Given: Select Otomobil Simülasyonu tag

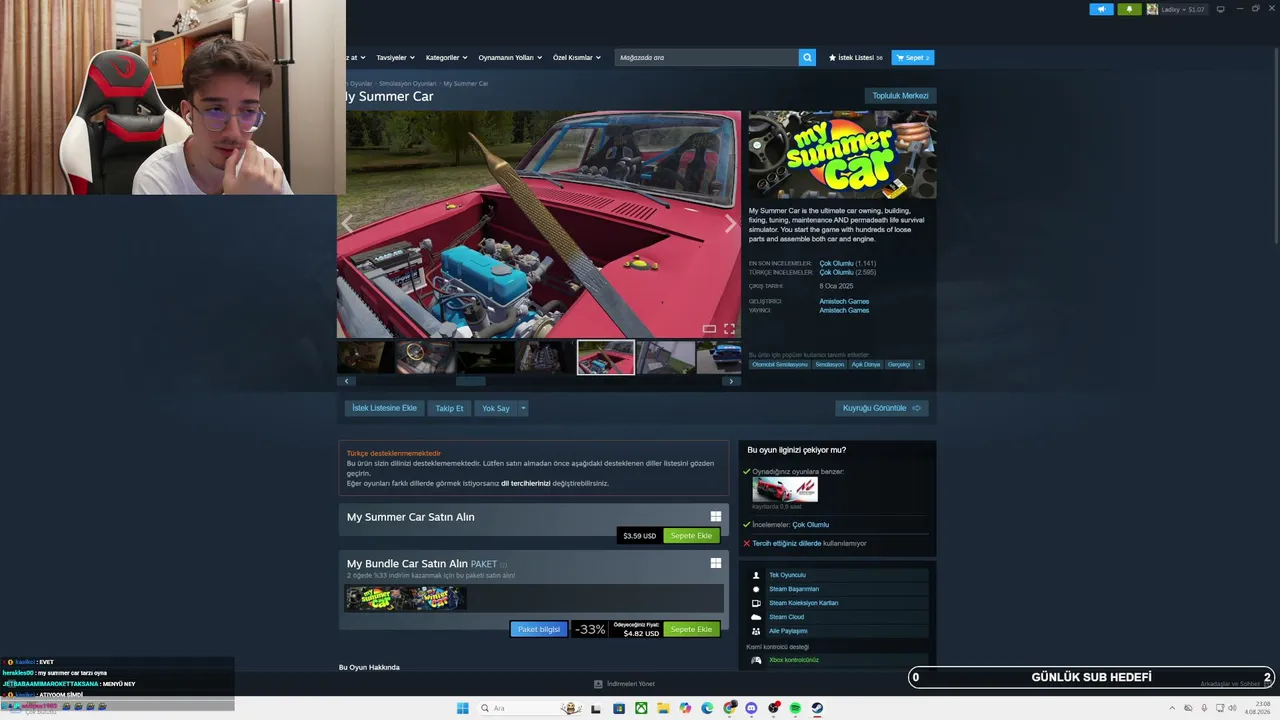Looking at the screenshot, I should pyautogui.click(x=780, y=364).
